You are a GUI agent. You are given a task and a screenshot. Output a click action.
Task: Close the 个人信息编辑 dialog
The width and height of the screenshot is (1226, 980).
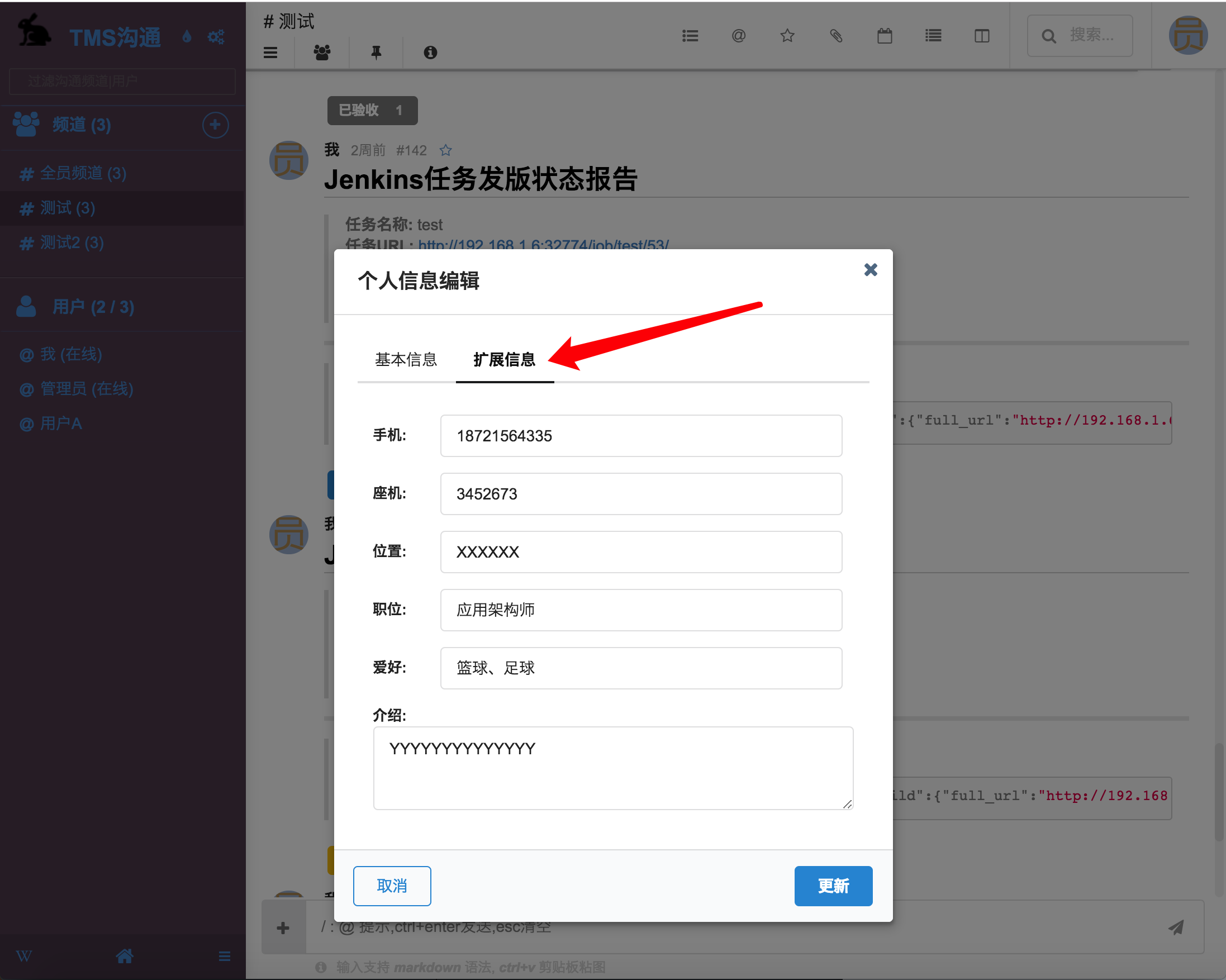(x=870, y=269)
